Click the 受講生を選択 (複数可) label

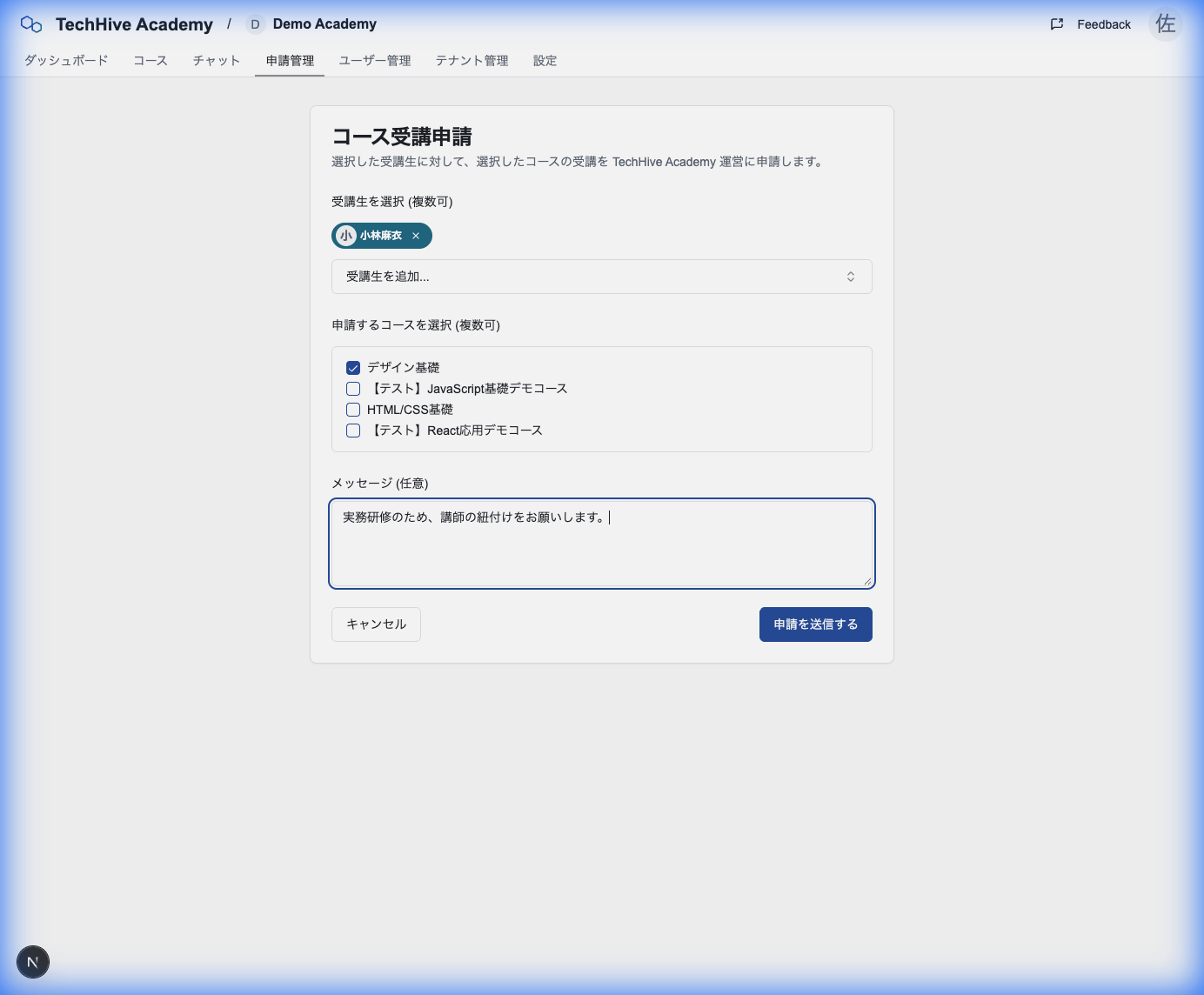pos(392,202)
